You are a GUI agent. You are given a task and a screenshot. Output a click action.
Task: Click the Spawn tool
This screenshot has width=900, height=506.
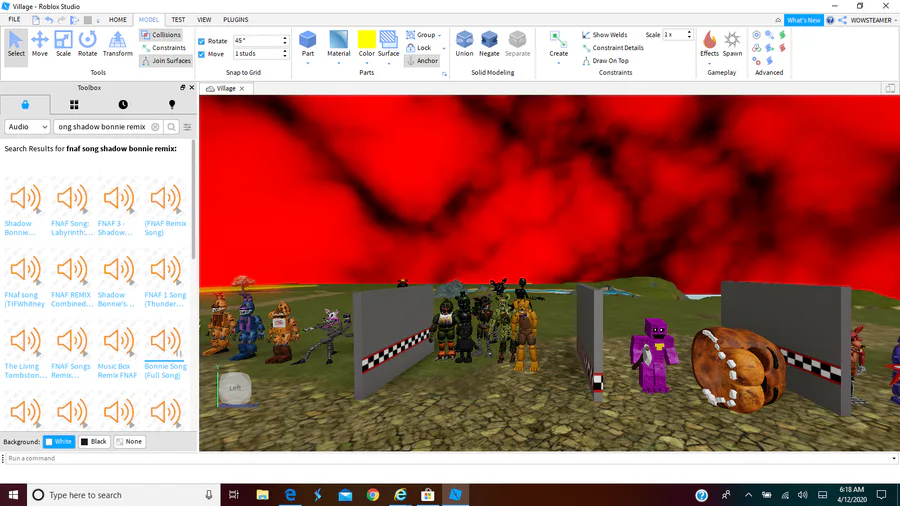pos(732,44)
